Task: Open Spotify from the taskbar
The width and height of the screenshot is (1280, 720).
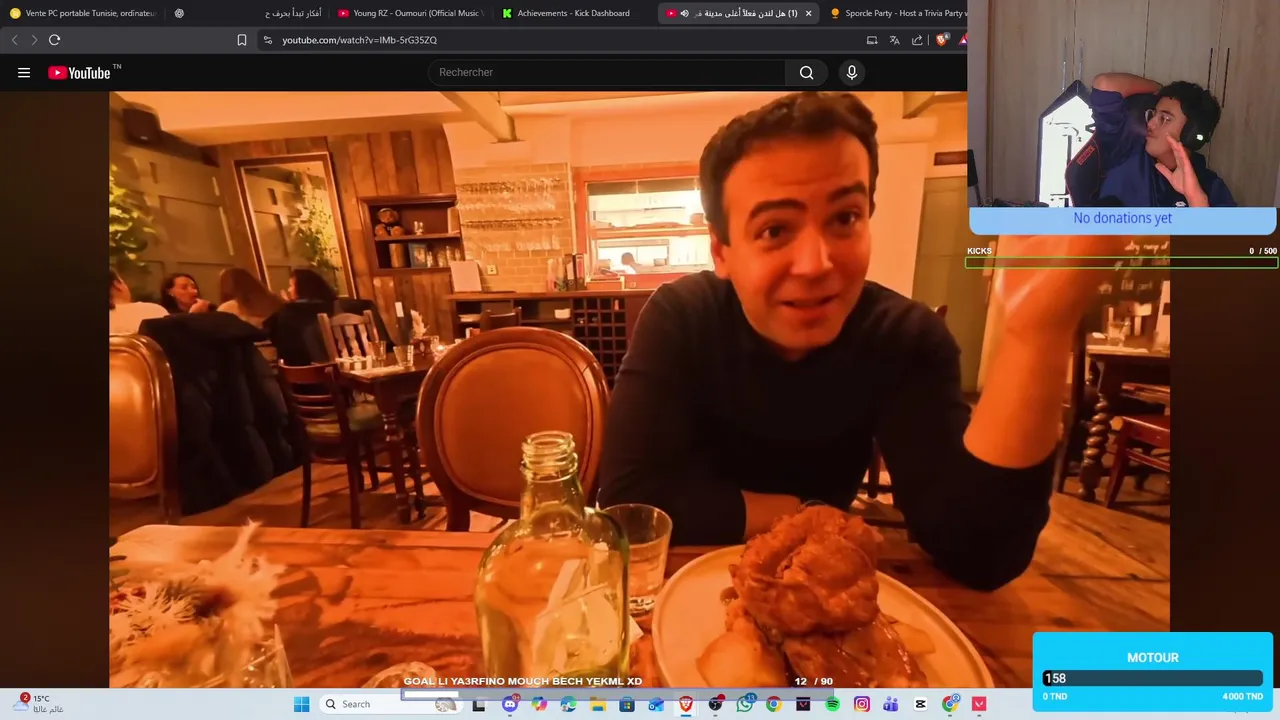Action: (833, 704)
